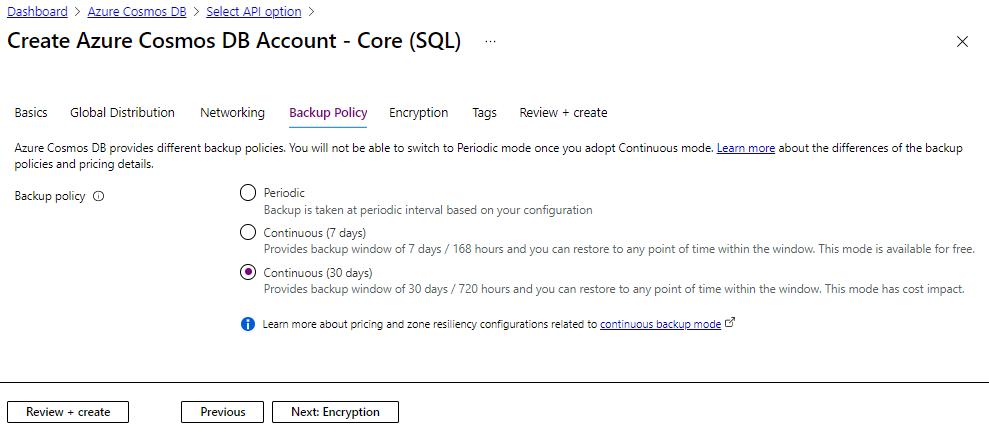Close the Create Cosmos DB Account pane
Image resolution: width=989 pixels, height=437 pixels.
[x=962, y=42]
